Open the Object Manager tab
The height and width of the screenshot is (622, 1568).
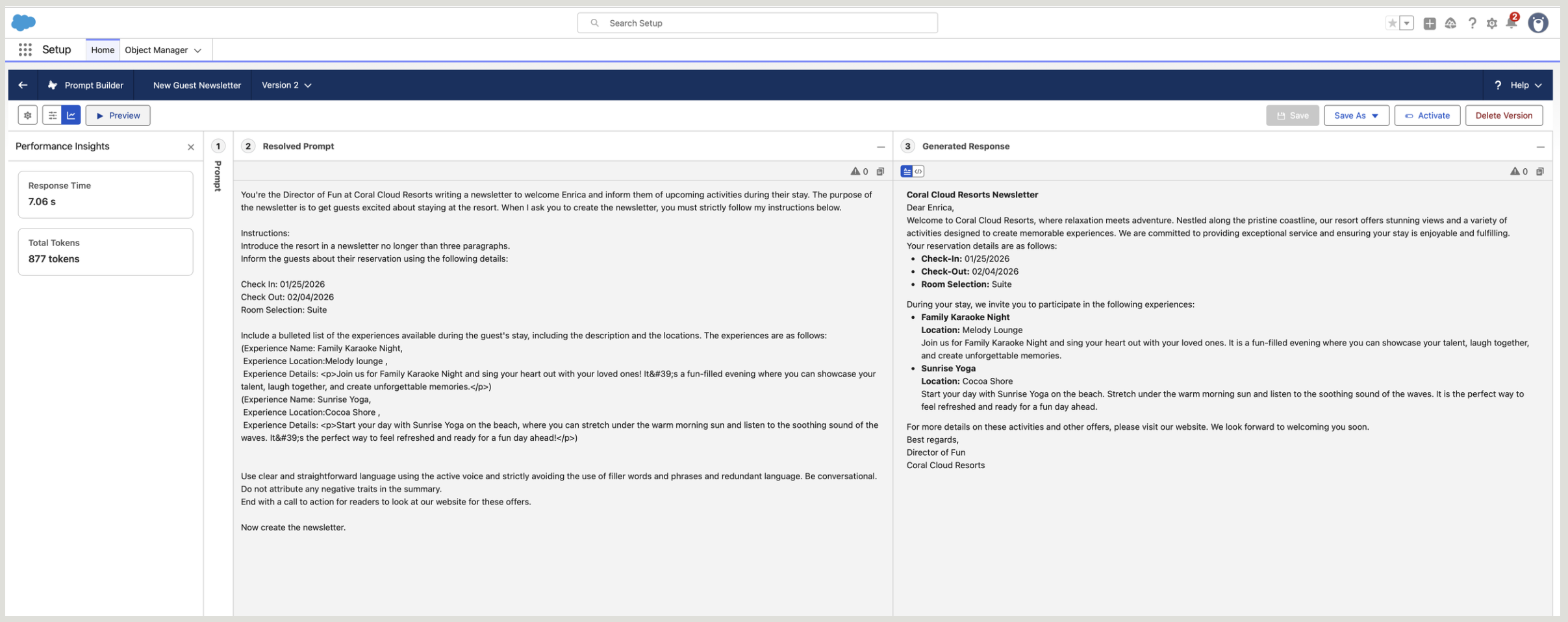pos(156,50)
